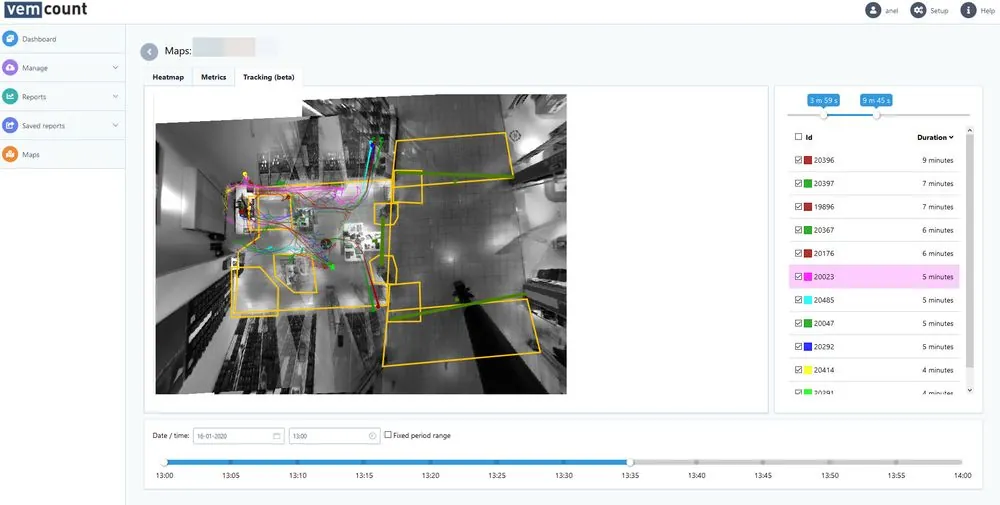Click the Manage cloud icon
This screenshot has width=1000, height=505.
click(10, 68)
